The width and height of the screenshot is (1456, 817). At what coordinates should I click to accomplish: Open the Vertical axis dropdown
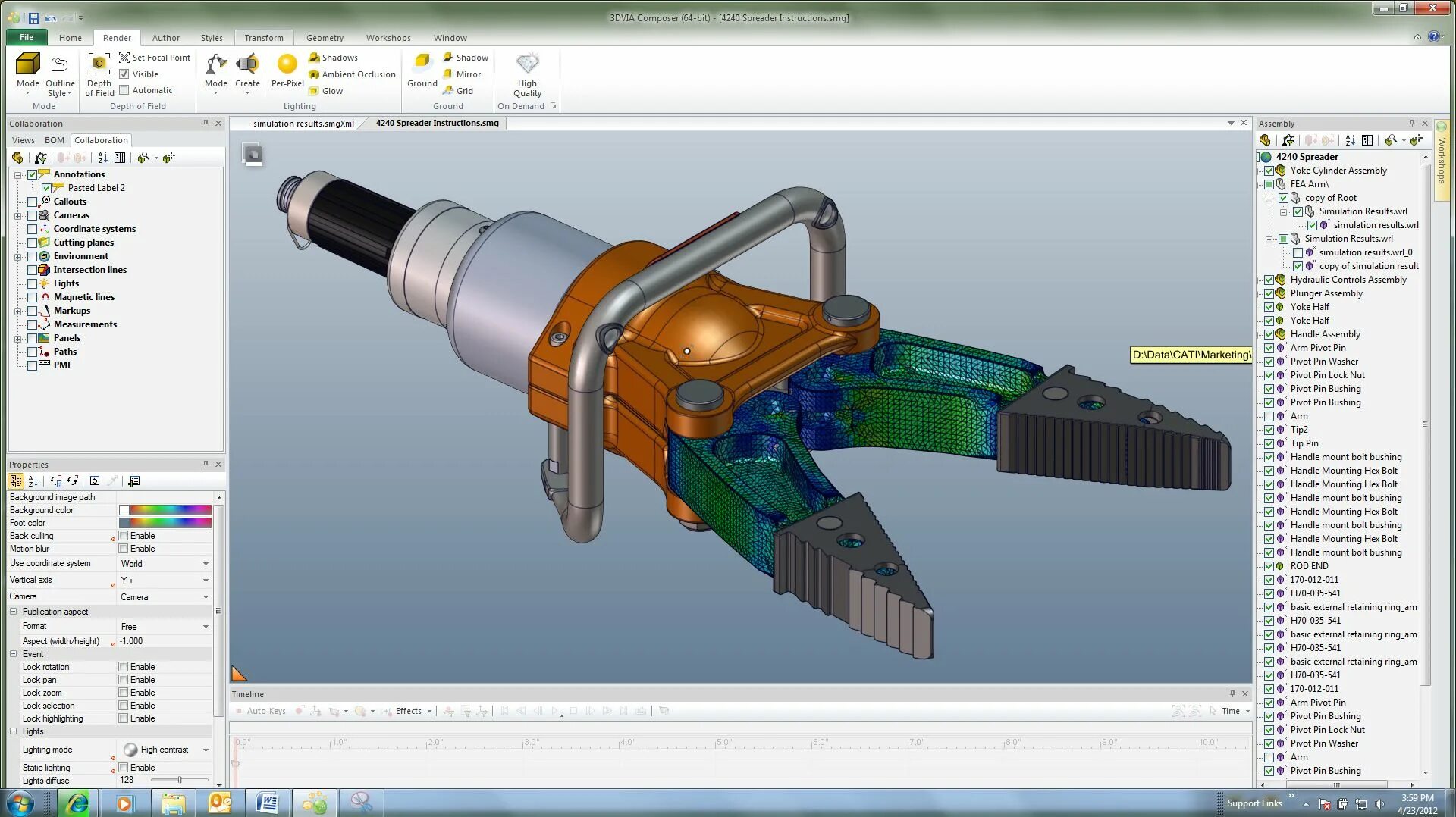point(206,581)
